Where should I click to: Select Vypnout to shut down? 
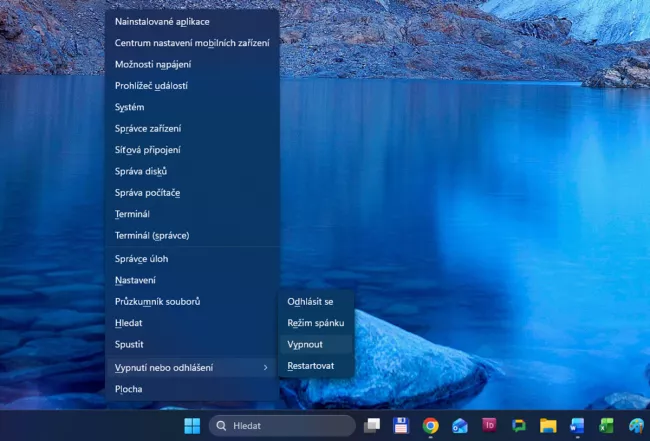(x=305, y=344)
